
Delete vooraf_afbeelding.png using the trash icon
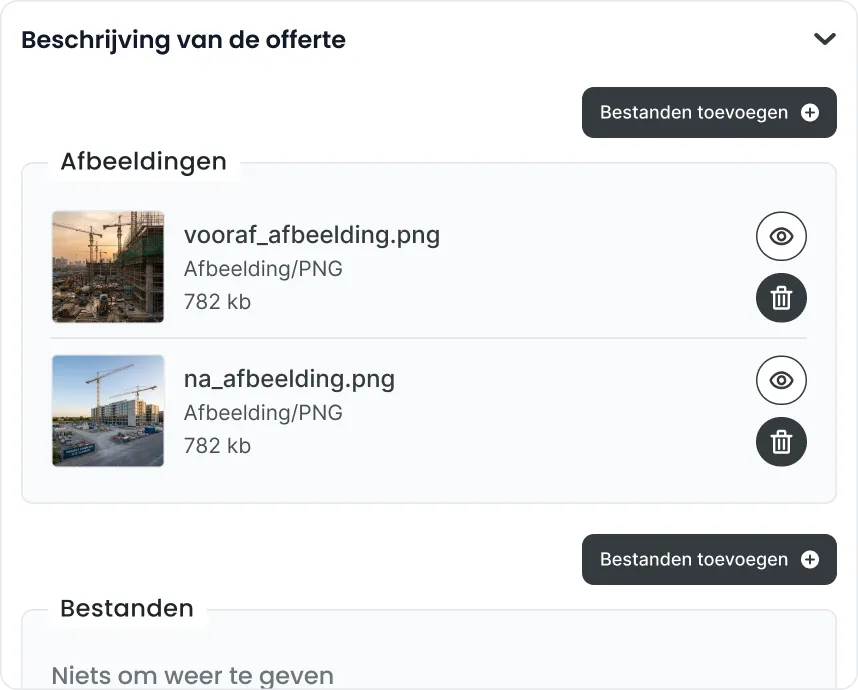coord(781,298)
